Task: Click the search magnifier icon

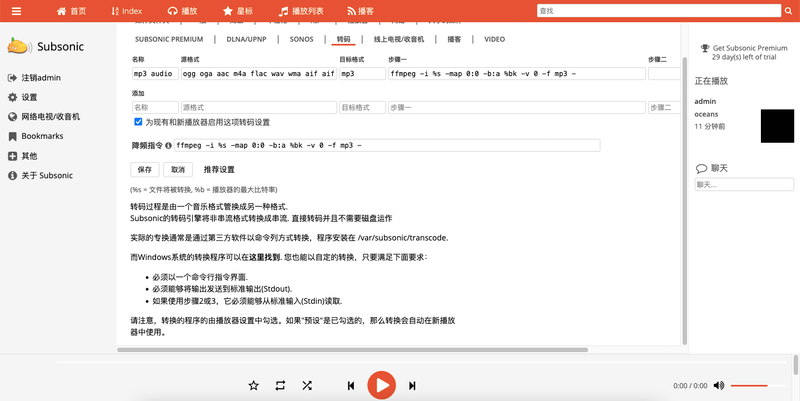Action: (789, 10)
